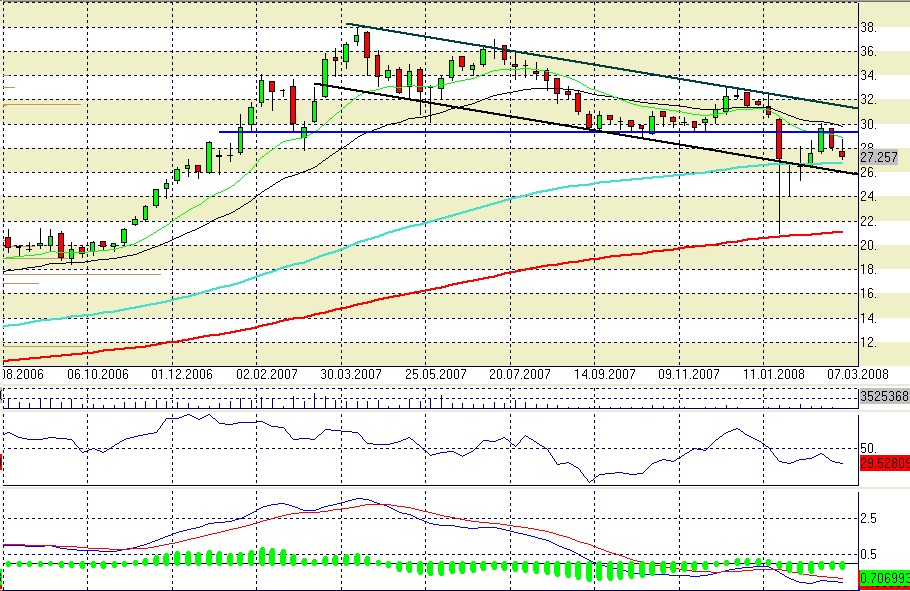Click the 24 price axis label
The width and height of the screenshot is (910, 591).
pos(868,197)
